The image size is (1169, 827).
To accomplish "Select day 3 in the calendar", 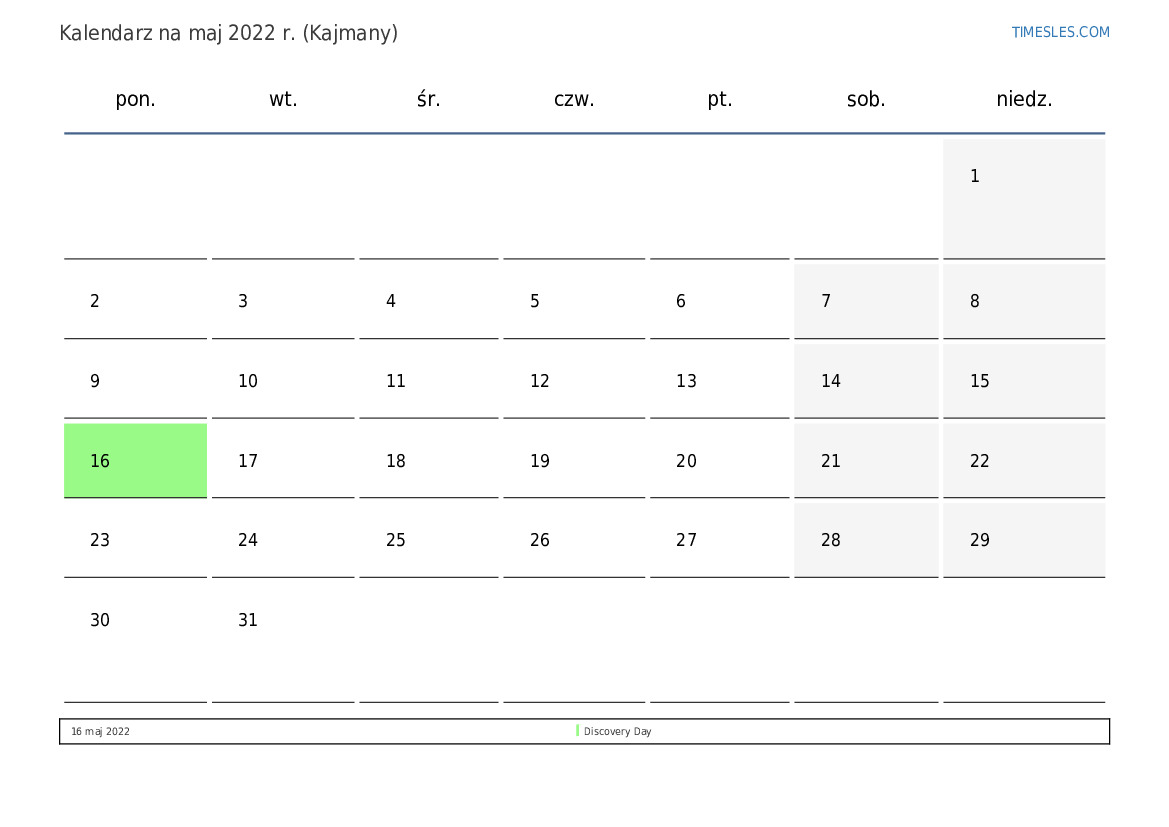I will (283, 301).
